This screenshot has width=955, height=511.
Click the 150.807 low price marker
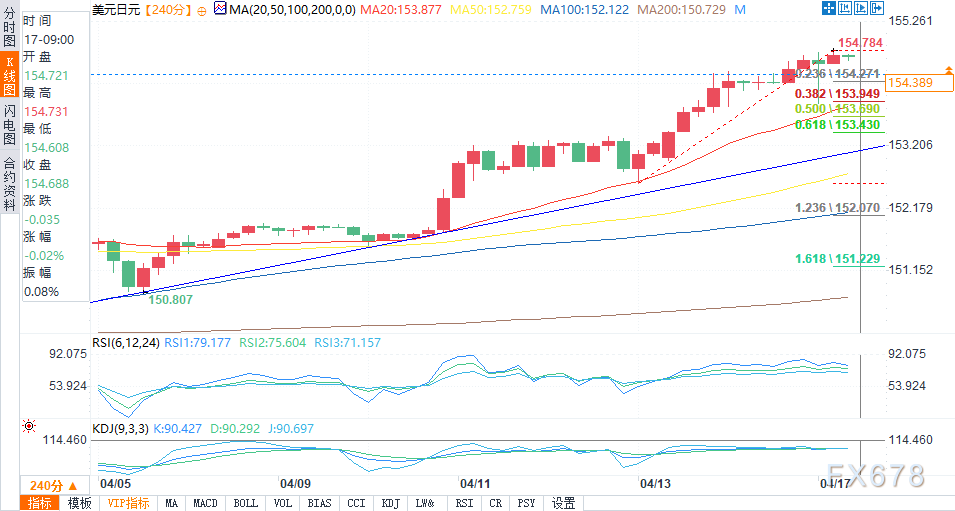coord(171,300)
